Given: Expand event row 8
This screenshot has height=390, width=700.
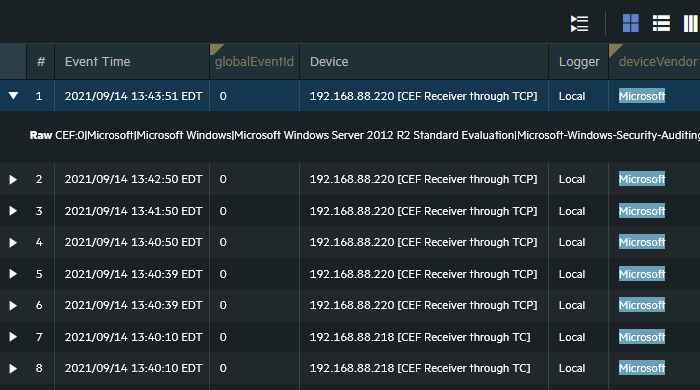Looking at the screenshot, I should (x=13, y=368).
